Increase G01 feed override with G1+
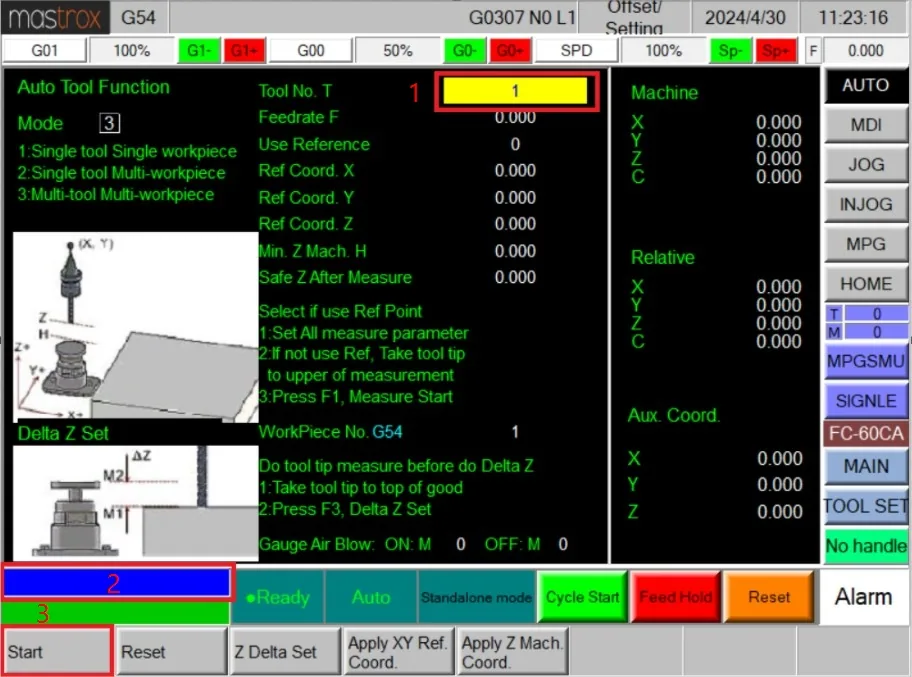 tap(244, 51)
